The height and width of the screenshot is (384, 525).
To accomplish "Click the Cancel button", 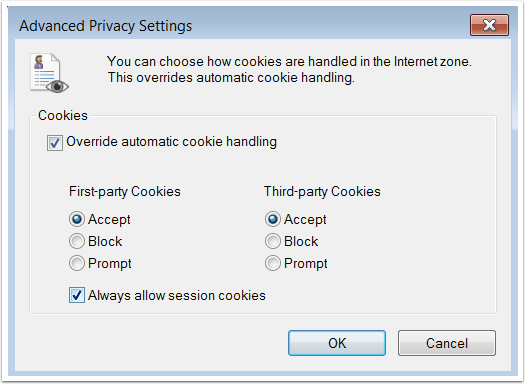I will tap(447, 343).
